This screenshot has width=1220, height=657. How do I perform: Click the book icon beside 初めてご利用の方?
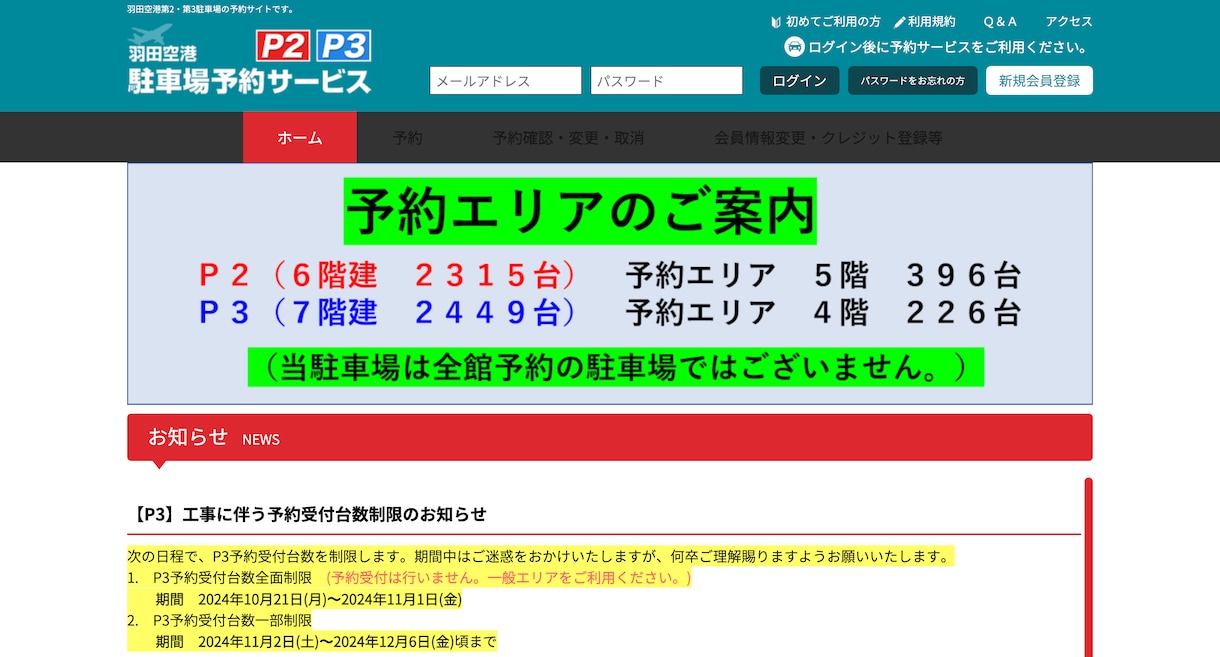(x=776, y=22)
